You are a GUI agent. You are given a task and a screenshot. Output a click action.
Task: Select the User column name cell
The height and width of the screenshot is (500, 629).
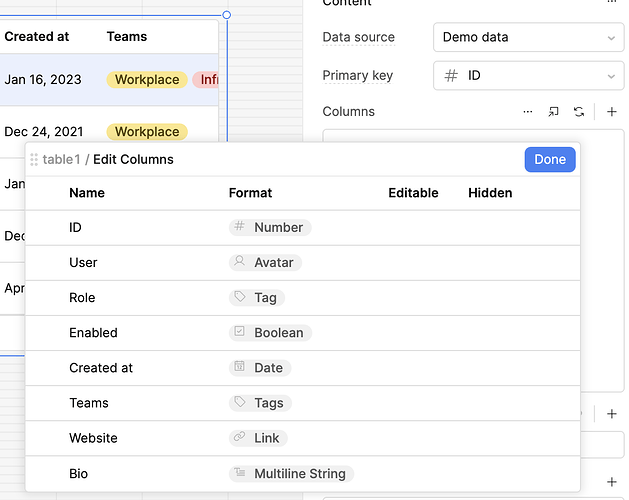click(83, 262)
